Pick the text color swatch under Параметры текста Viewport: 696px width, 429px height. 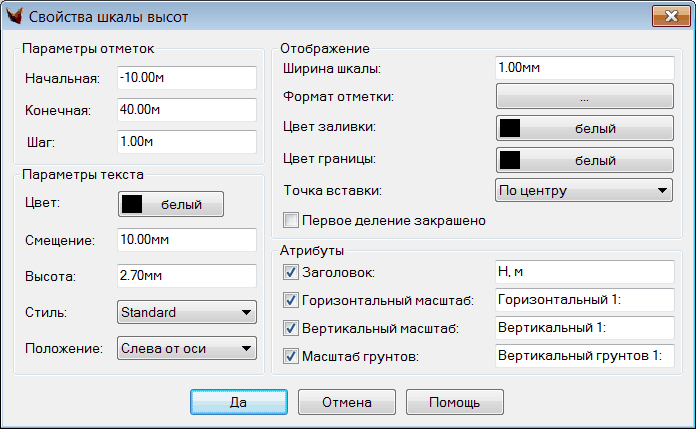170,204
